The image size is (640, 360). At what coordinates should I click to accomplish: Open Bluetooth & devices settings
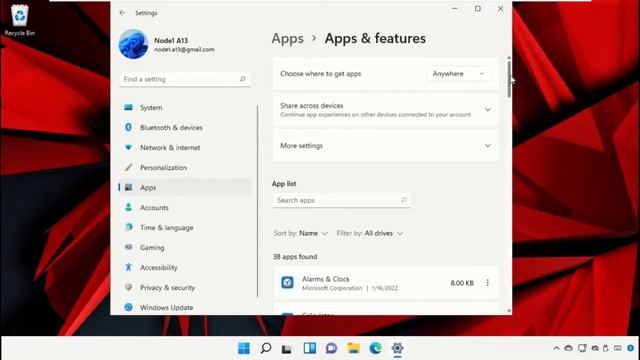[185, 127]
